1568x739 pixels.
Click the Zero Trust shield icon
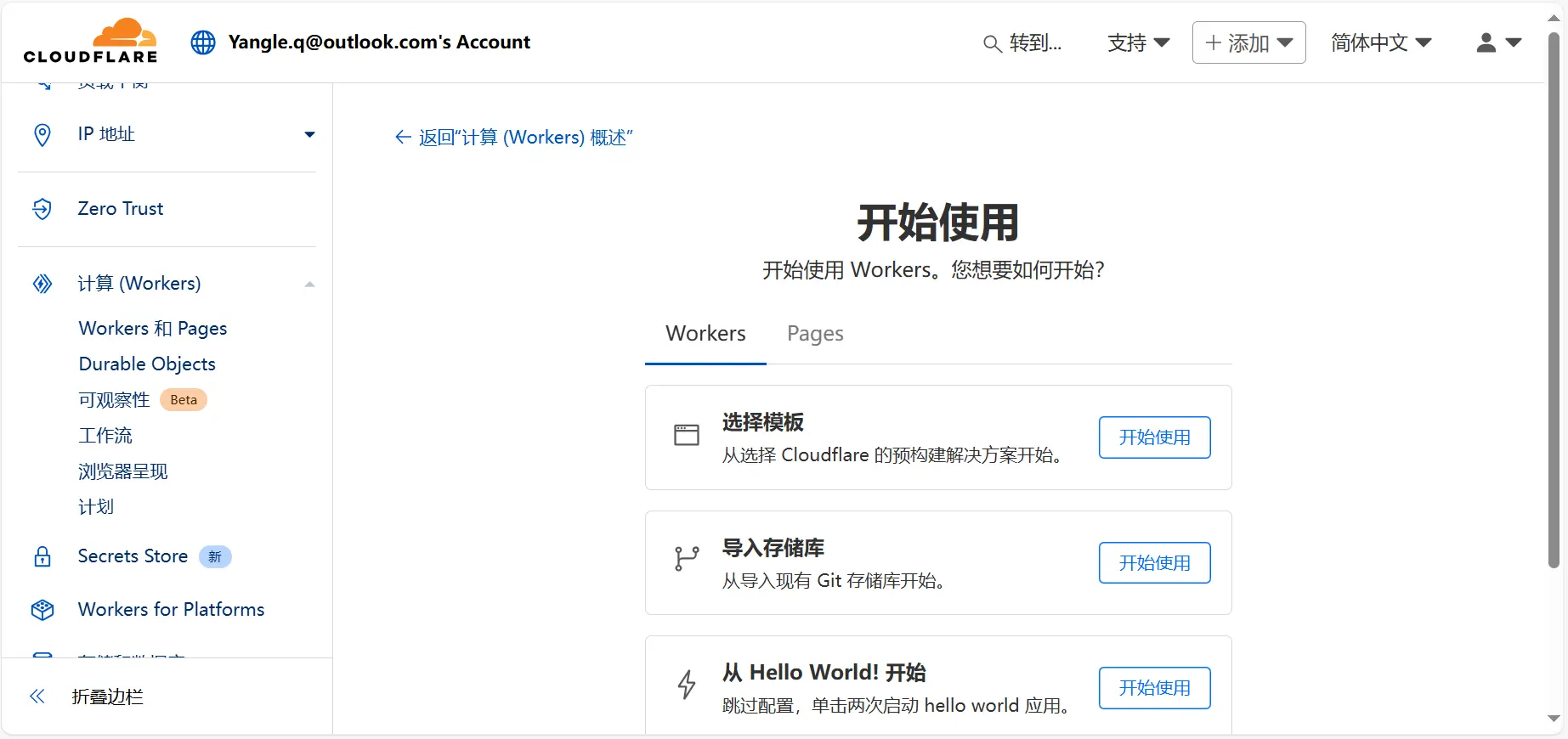click(x=42, y=209)
